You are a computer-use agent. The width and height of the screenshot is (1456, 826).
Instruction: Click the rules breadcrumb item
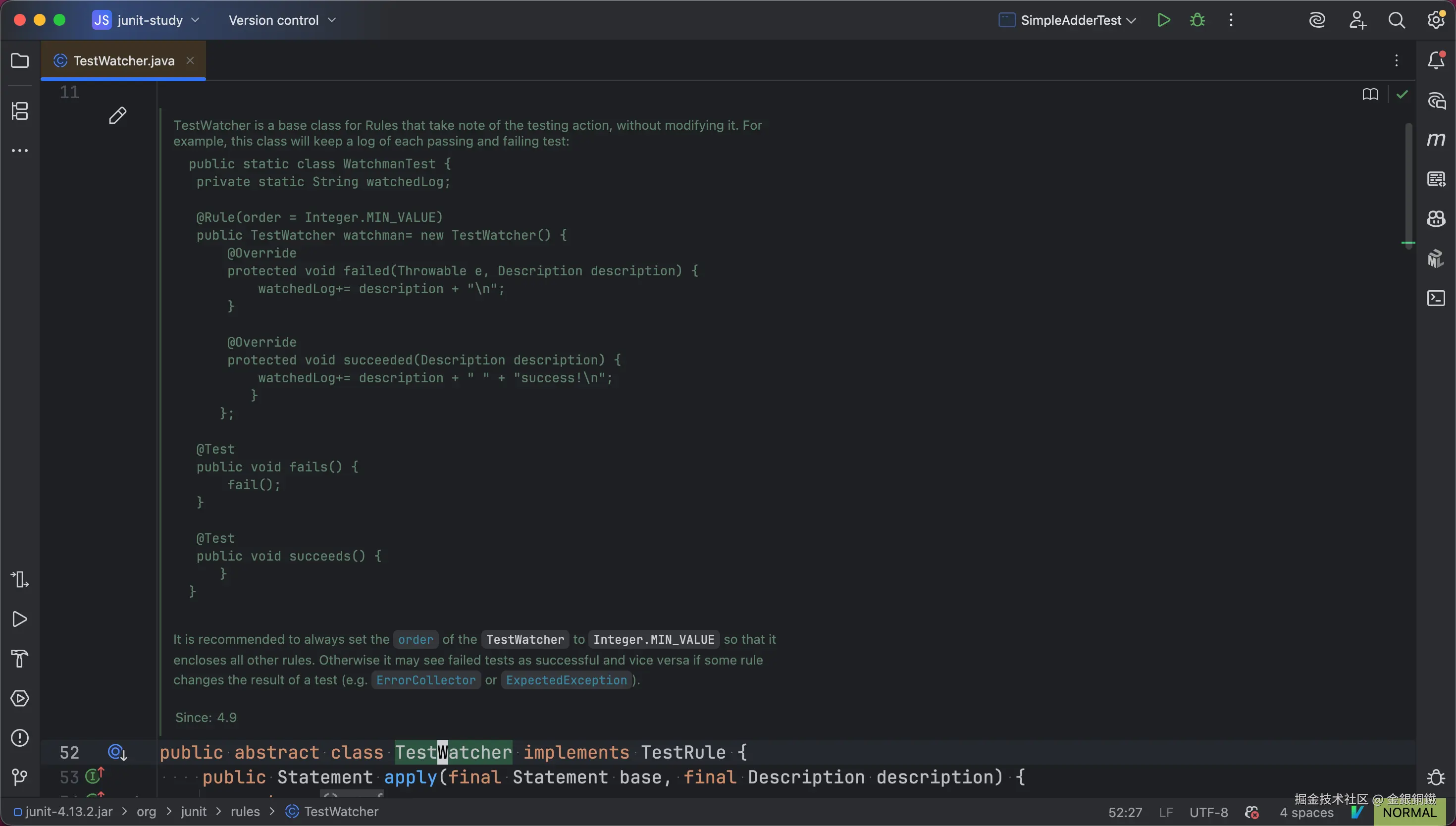[x=245, y=812]
